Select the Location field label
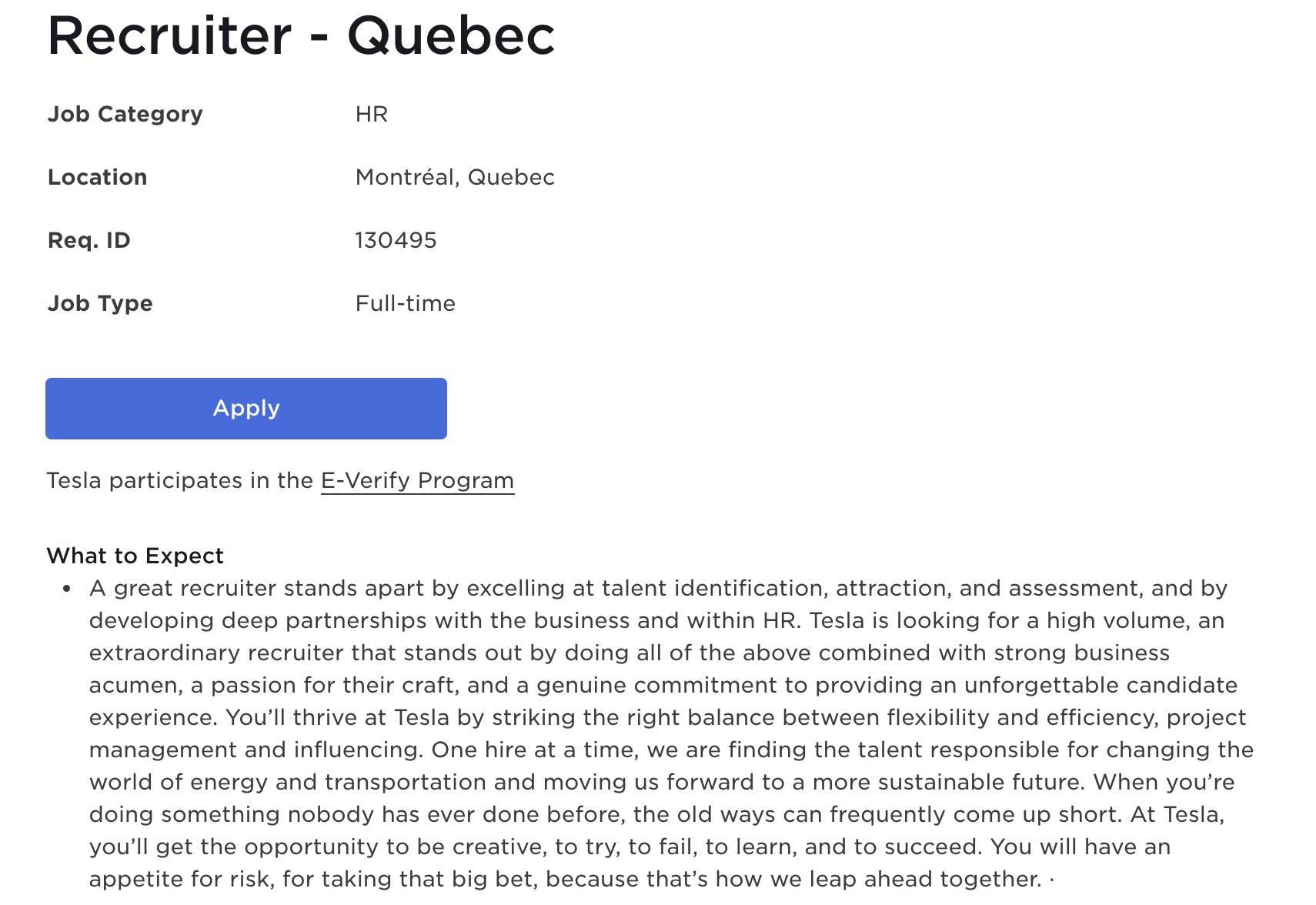Image resolution: width=1316 pixels, height=905 pixels. point(97,177)
